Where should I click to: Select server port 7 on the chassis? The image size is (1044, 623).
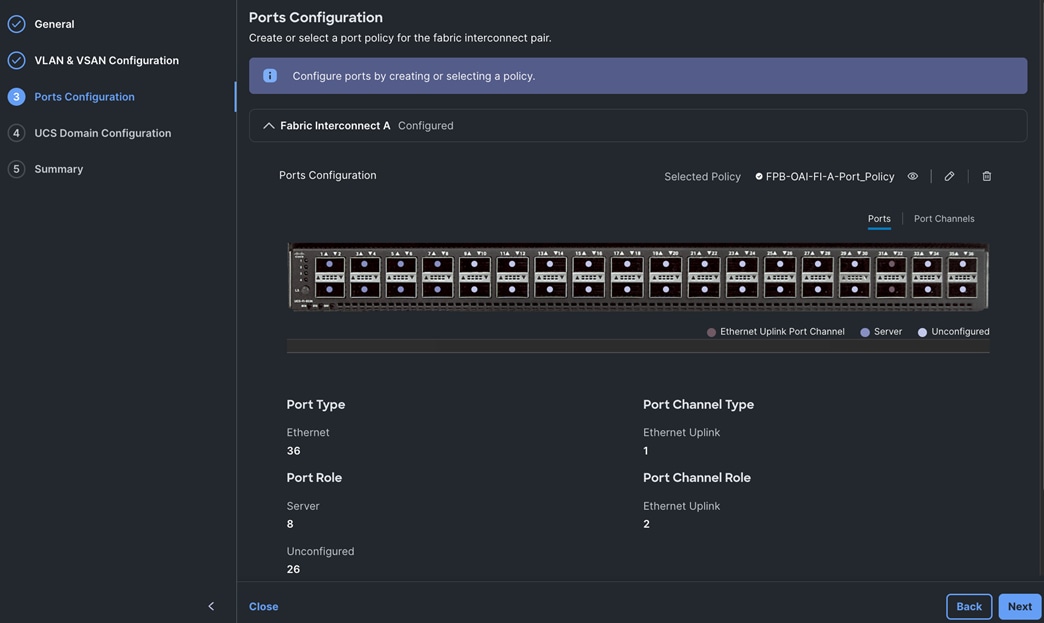tap(437, 264)
